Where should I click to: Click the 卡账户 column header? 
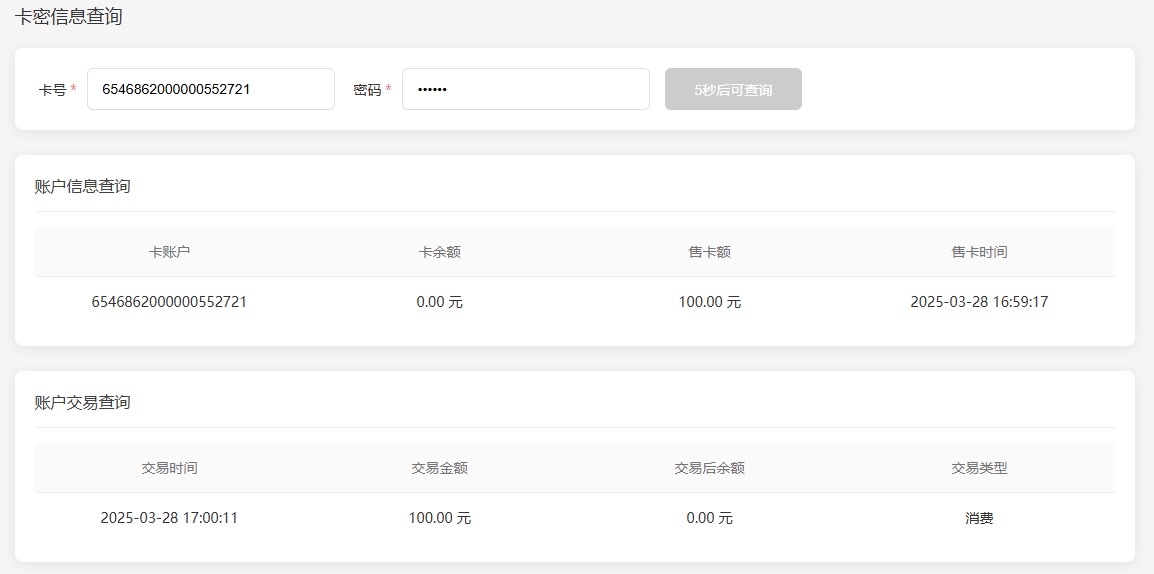[169, 252]
